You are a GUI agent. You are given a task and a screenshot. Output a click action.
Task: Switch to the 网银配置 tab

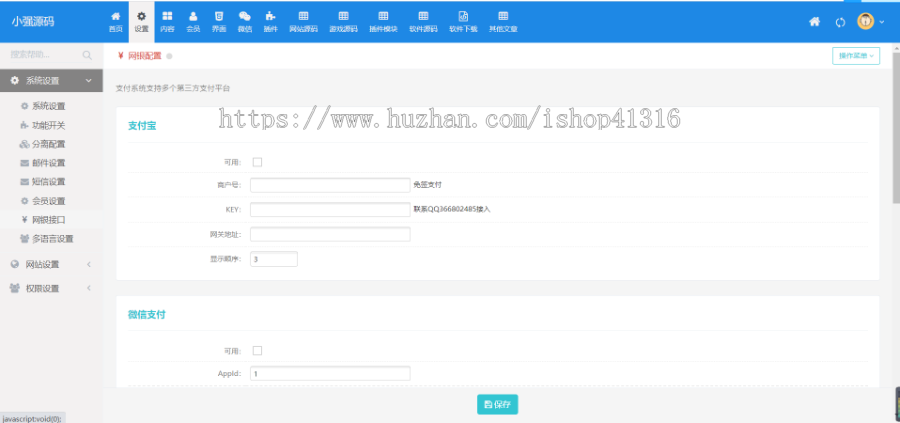coord(139,56)
